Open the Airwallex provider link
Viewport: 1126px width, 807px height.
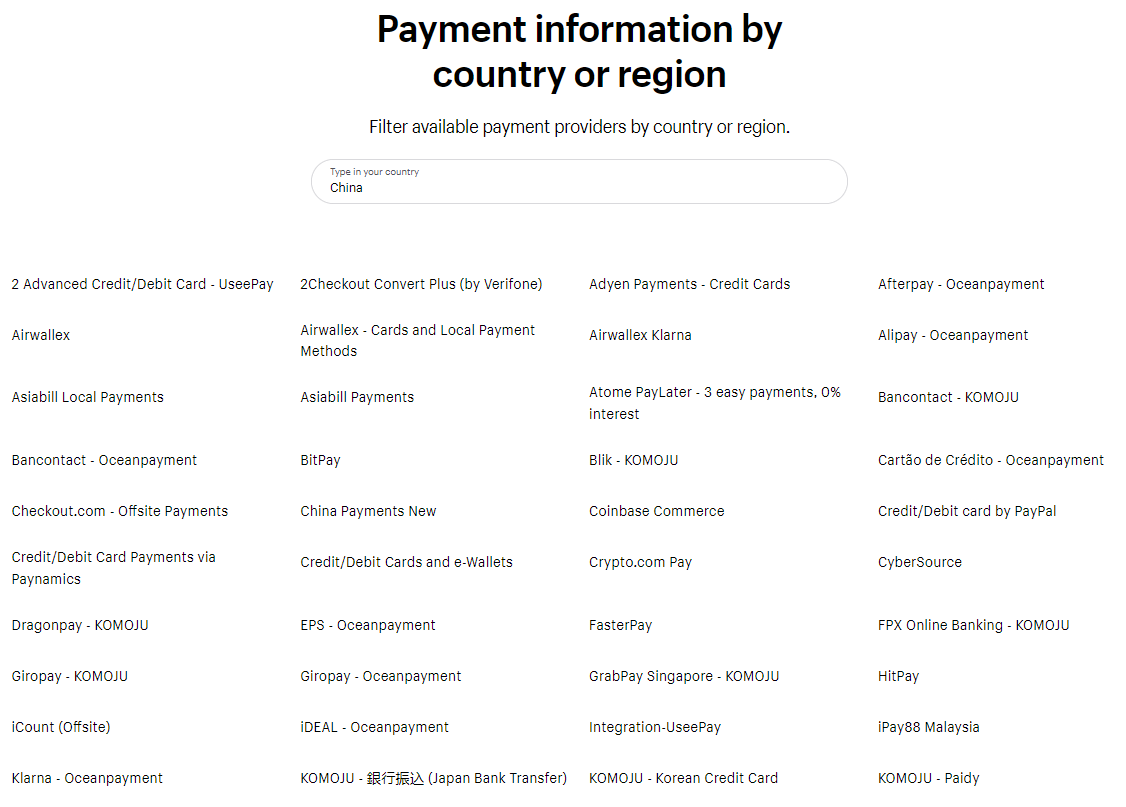(41, 335)
